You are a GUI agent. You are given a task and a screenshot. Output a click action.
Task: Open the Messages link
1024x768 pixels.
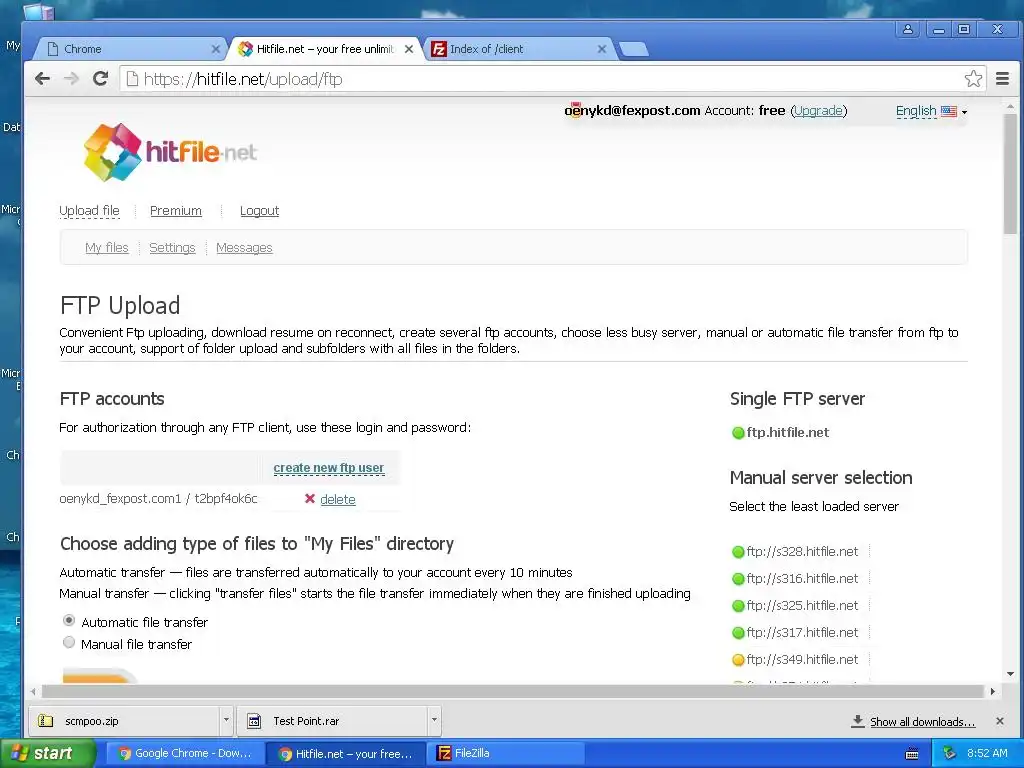pyautogui.click(x=244, y=248)
